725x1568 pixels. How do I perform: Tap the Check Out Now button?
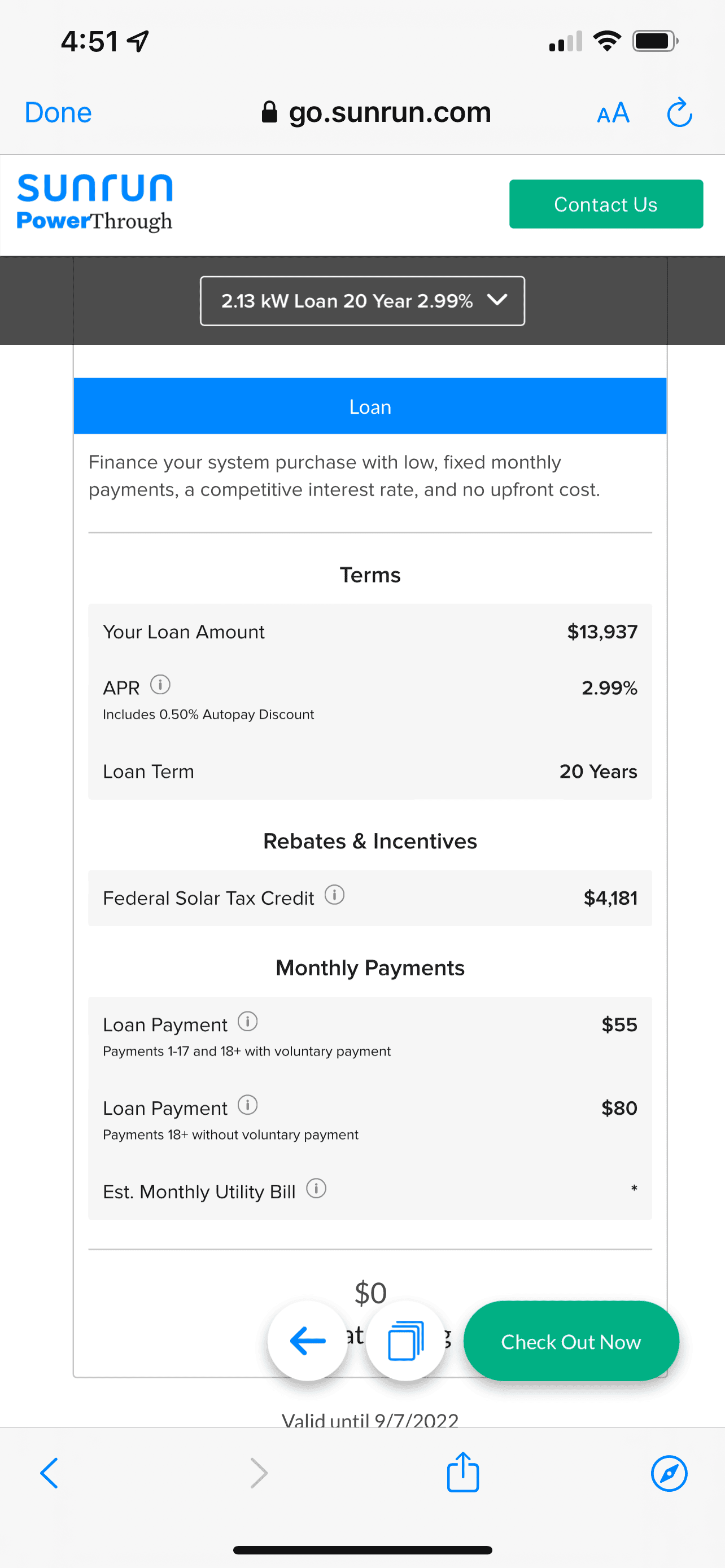tap(571, 1342)
